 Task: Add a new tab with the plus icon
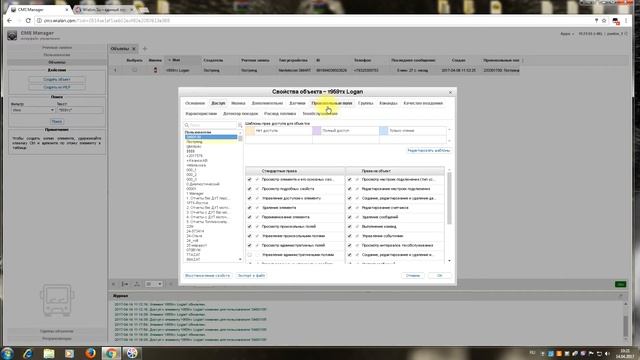click(x=145, y=49)
